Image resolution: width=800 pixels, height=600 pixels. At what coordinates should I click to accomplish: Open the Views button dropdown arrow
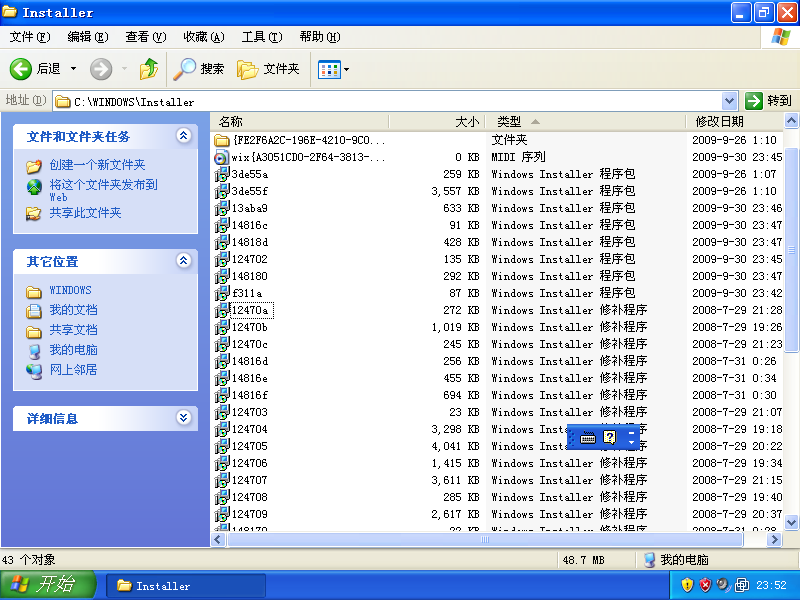point(346,69)
